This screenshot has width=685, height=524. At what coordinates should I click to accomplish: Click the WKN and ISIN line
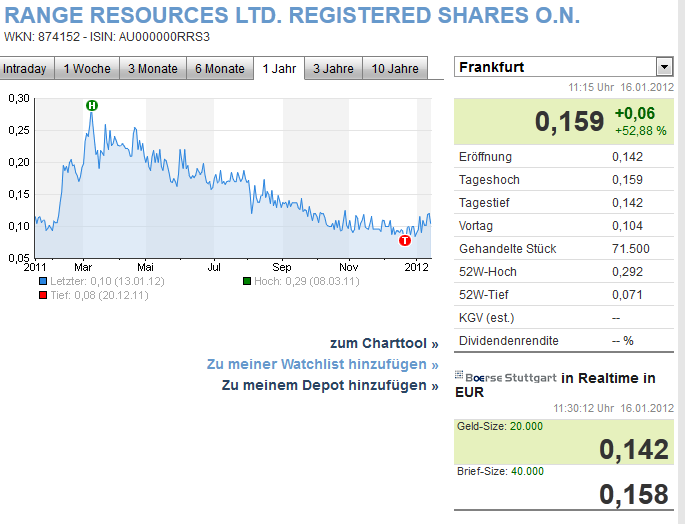coord(107,37)
